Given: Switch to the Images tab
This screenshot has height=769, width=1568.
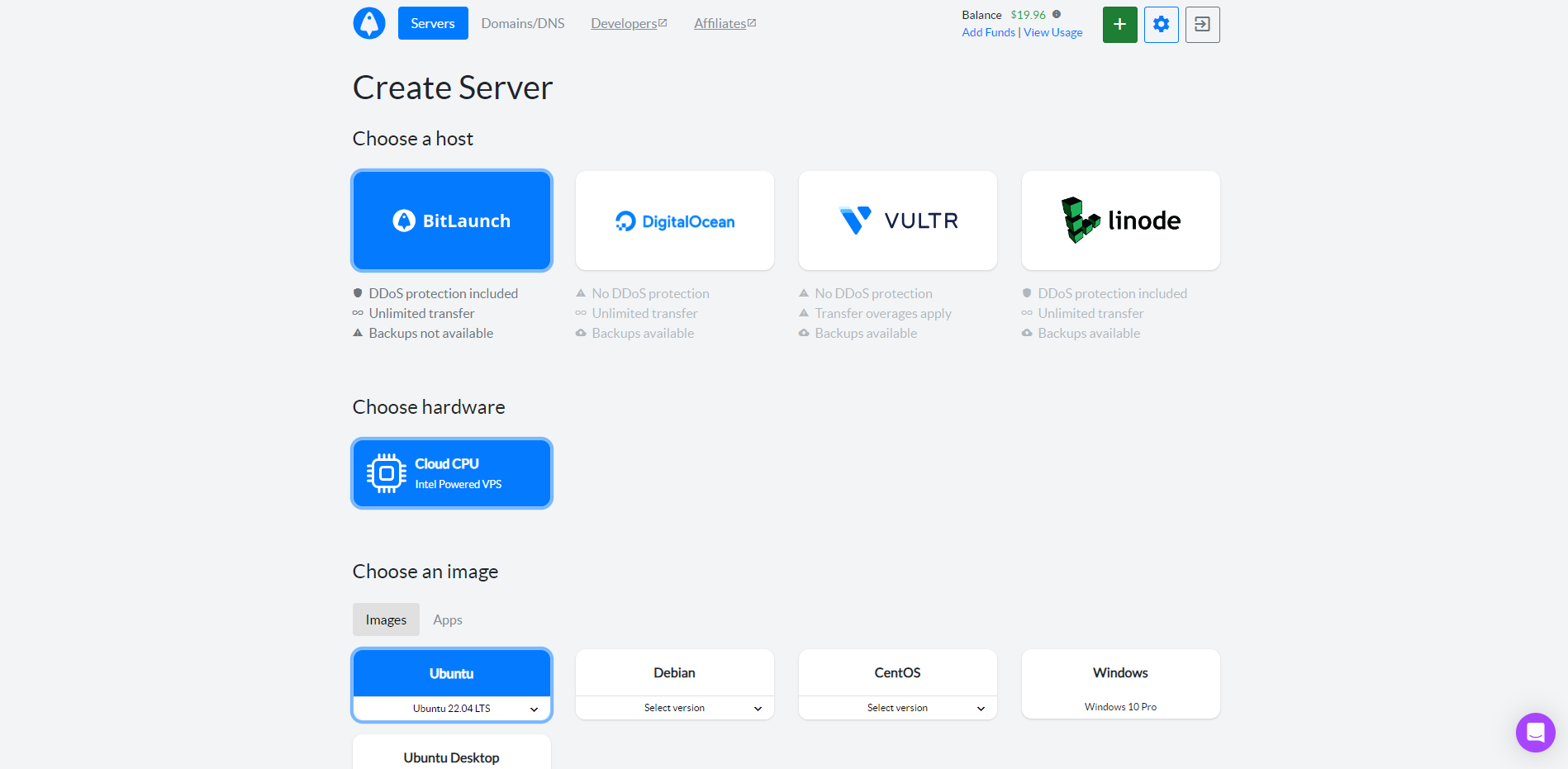Looking at the screenshot, I should coord(386,619).
